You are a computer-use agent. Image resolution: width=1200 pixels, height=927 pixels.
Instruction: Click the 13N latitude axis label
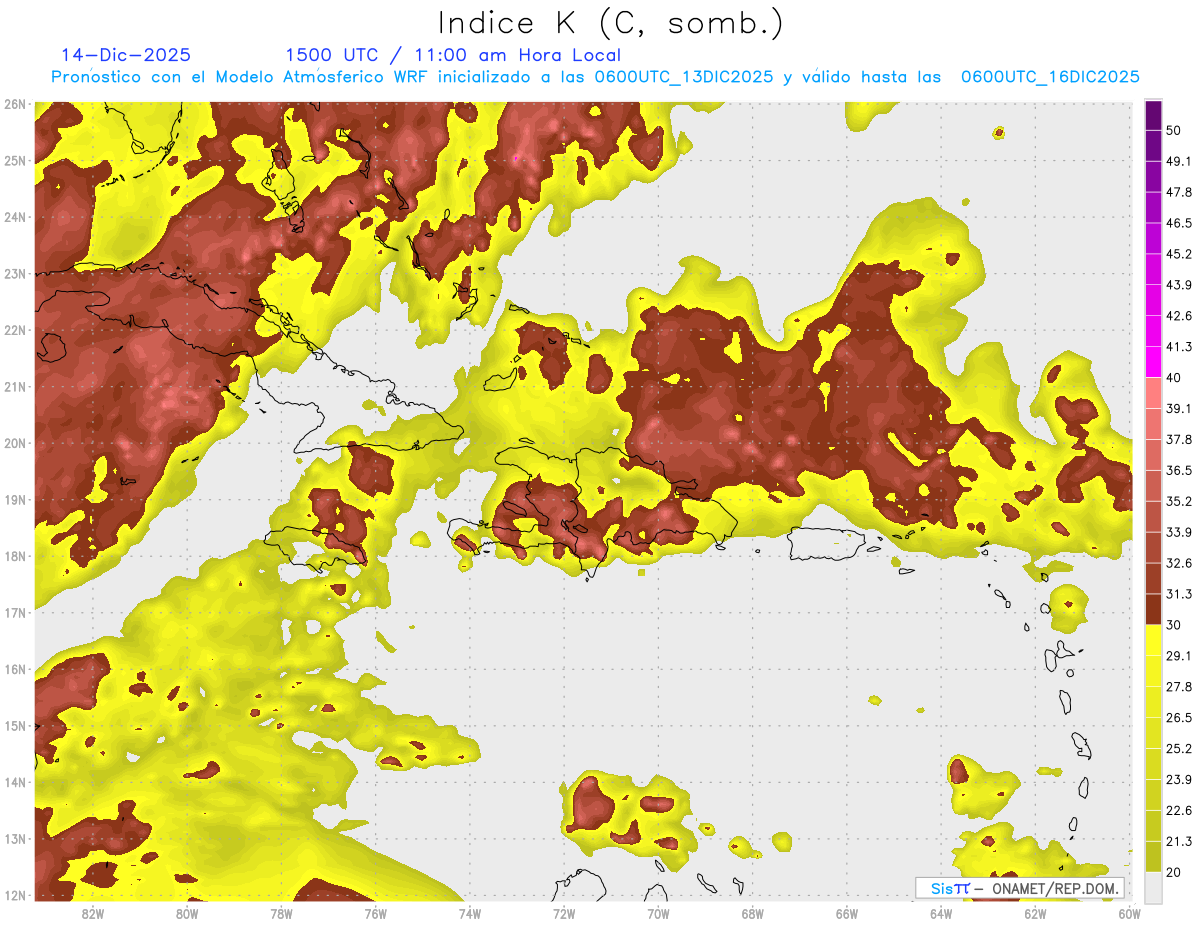tap(14, 839)
